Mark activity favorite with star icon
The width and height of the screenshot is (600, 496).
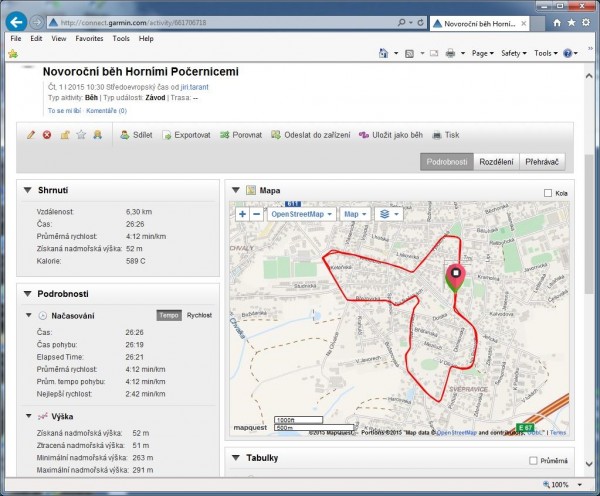pyautogui.click(x=81, y=135)
